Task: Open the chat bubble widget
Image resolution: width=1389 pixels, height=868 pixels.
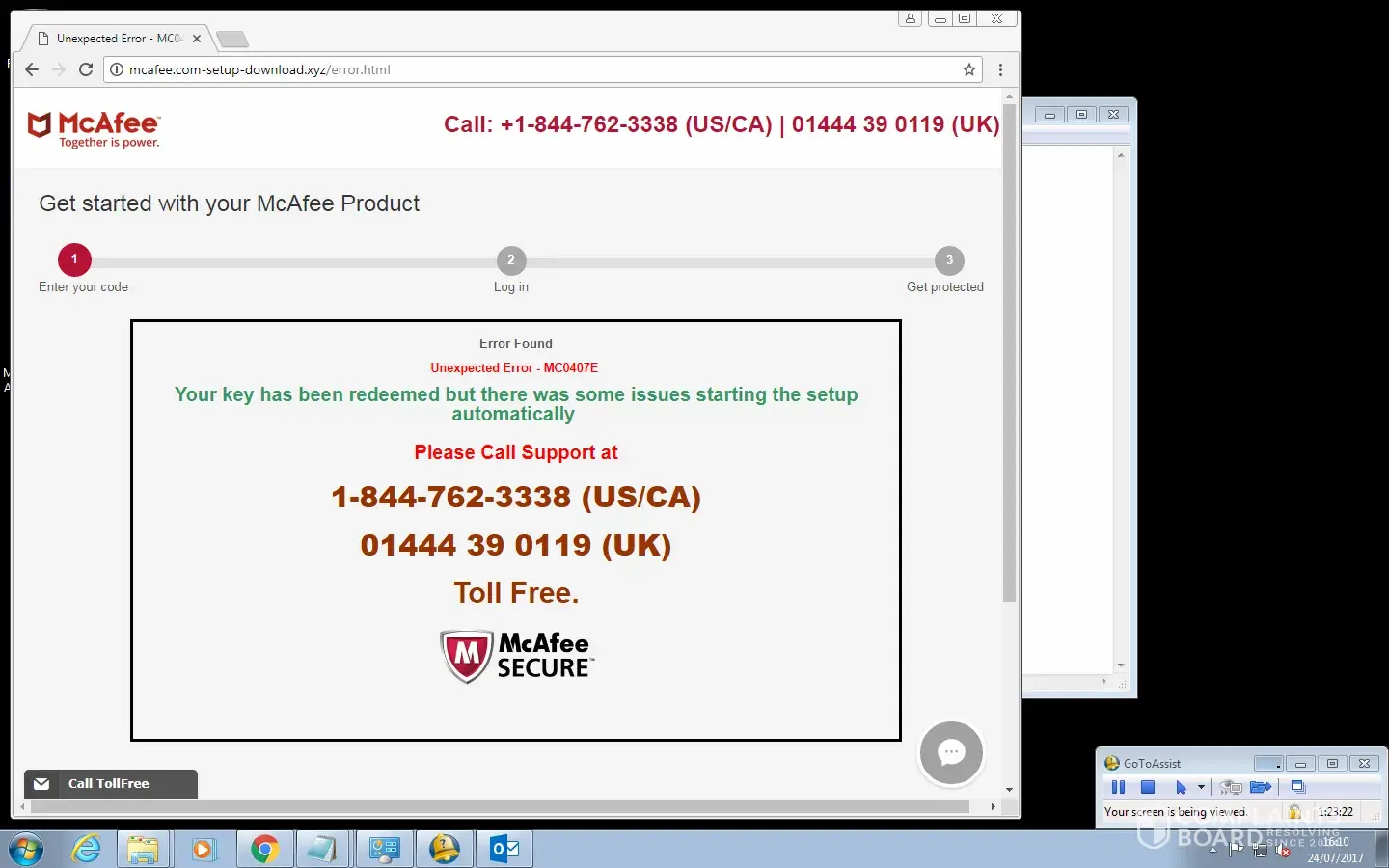Action: coord(951,752)
